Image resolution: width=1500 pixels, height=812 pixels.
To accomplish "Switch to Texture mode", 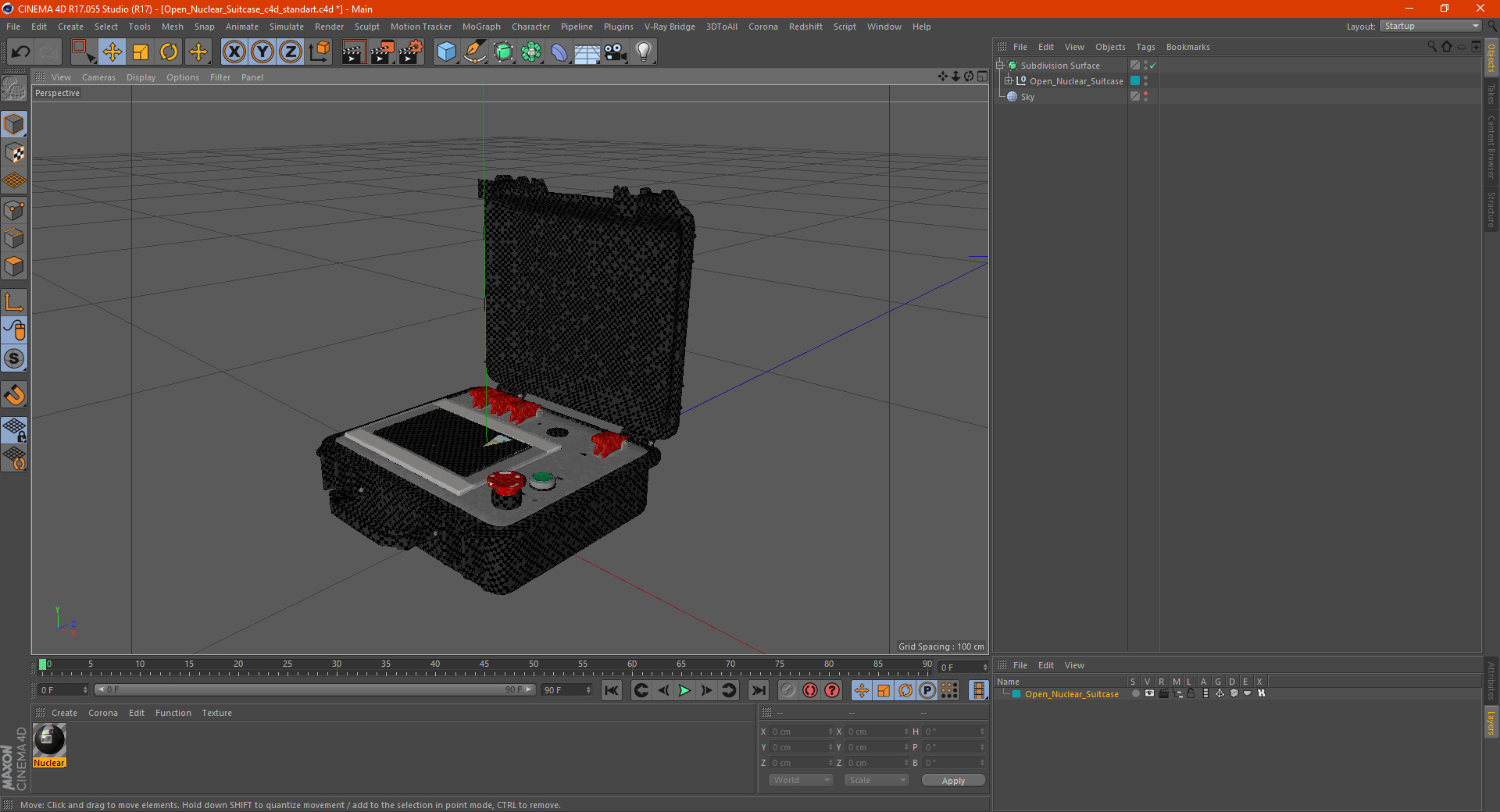I will (x=14, y=153).
